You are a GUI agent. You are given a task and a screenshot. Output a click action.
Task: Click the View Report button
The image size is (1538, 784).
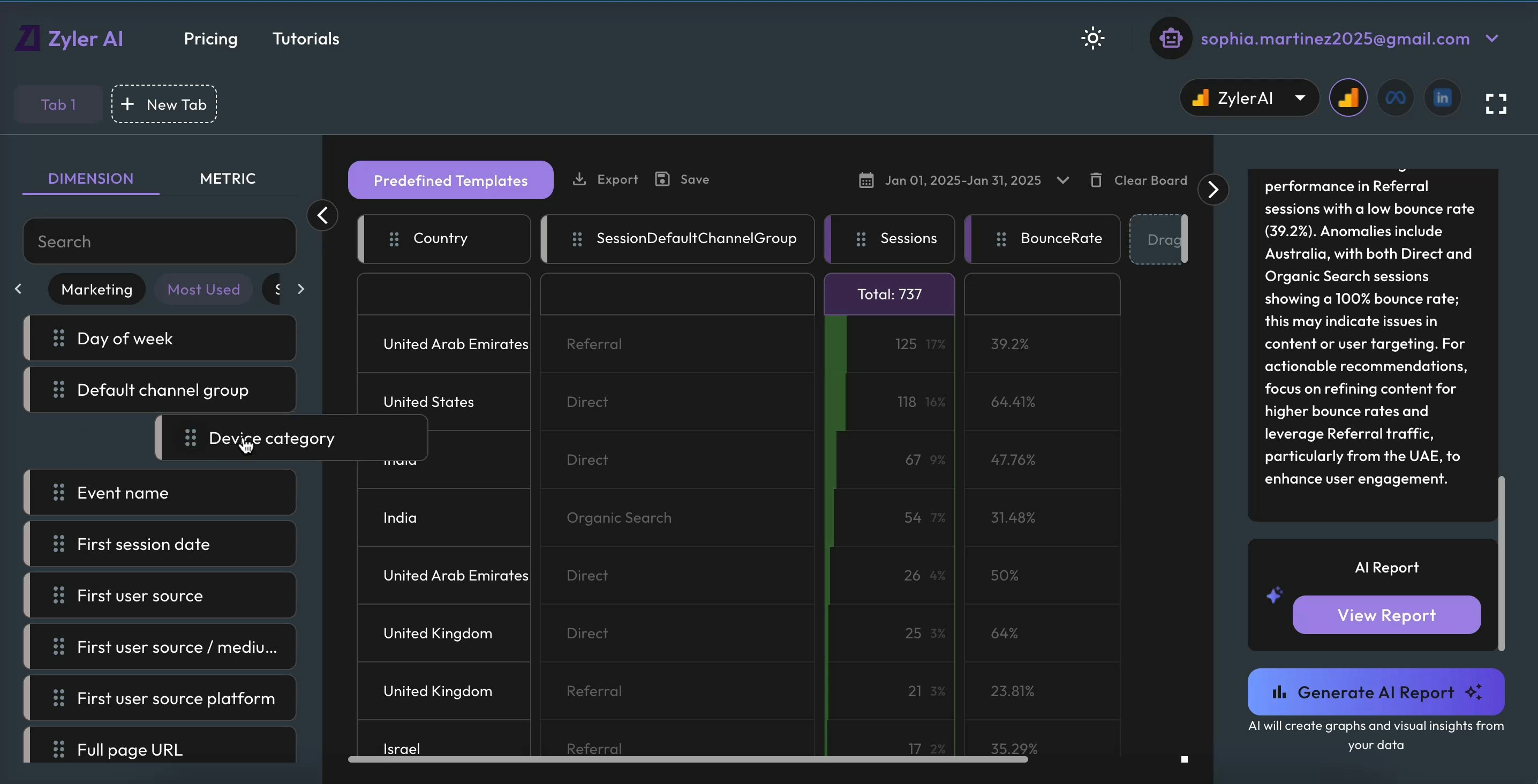point(1387,614)
